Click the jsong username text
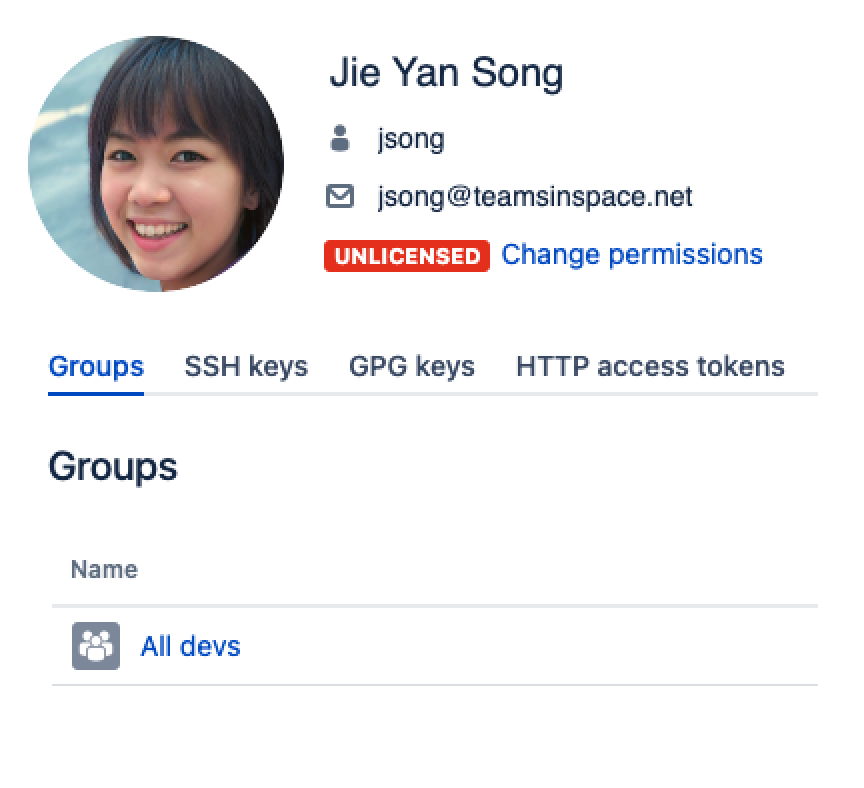864x788 pixels. coord(411,138)
